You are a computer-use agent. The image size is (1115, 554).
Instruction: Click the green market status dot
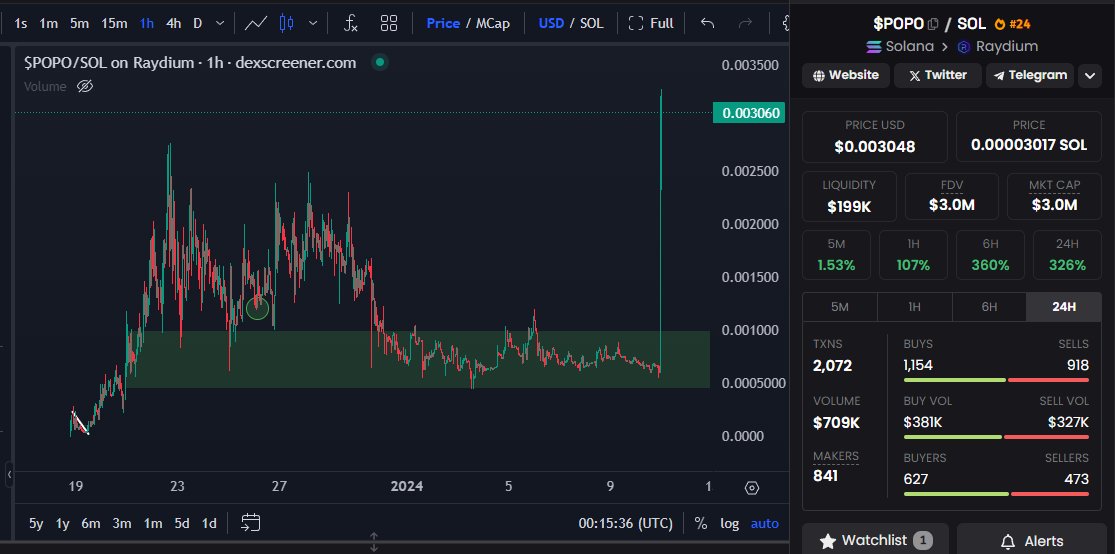tap(380, 63)
